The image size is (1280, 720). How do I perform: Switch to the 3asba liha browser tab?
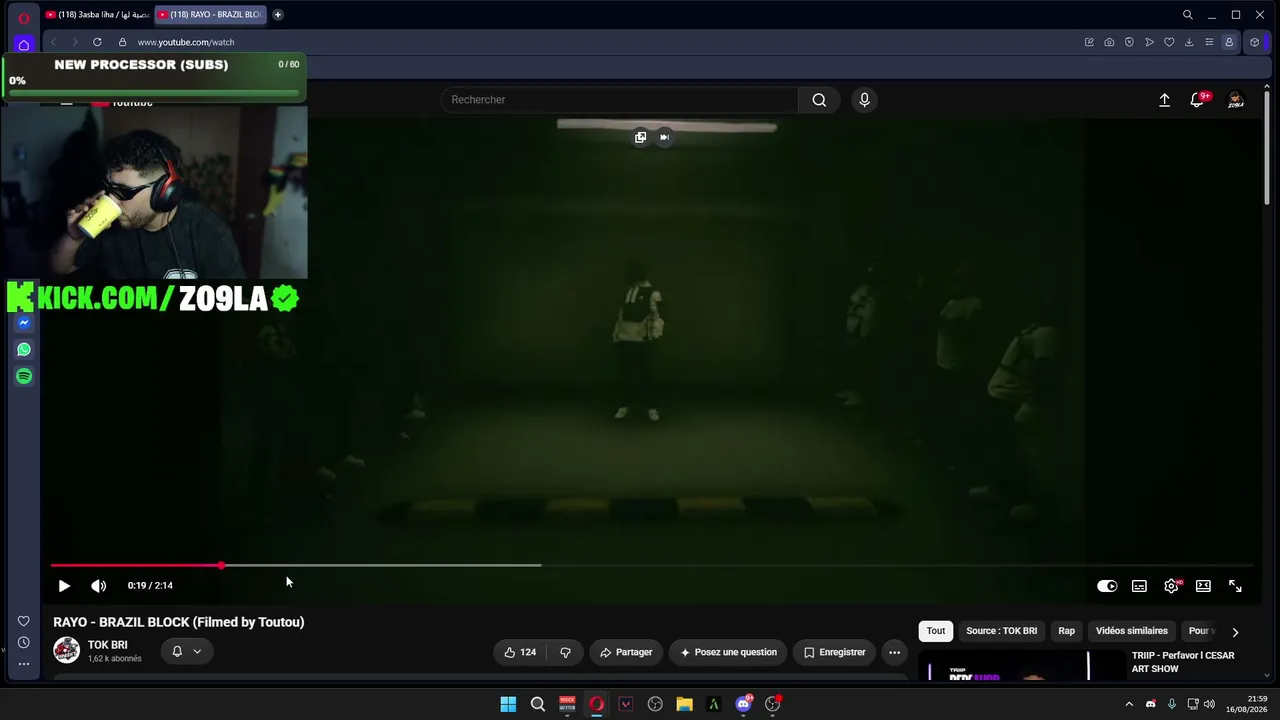click(97, 15)
